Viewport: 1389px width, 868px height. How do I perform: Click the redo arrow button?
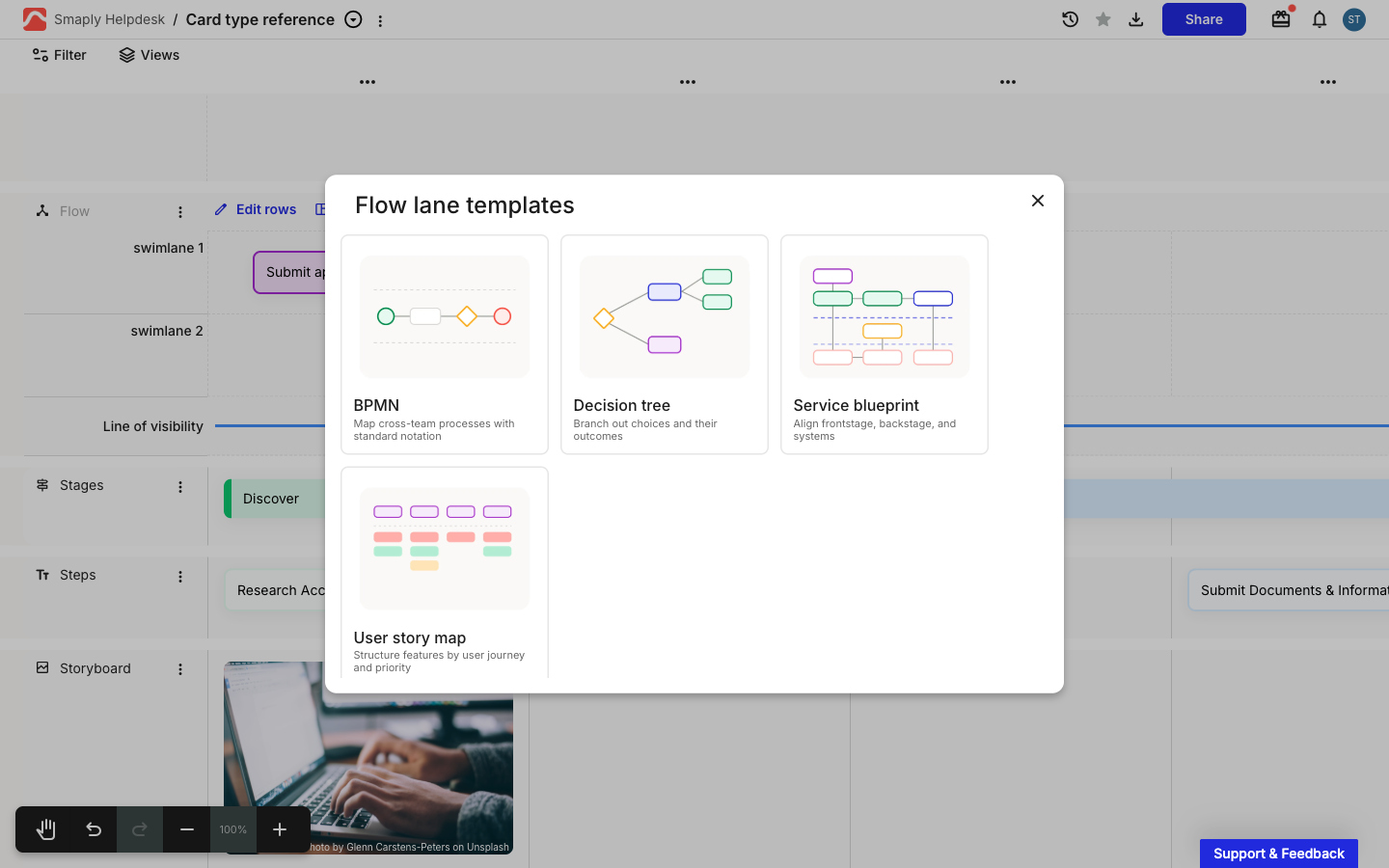point(140,829)
